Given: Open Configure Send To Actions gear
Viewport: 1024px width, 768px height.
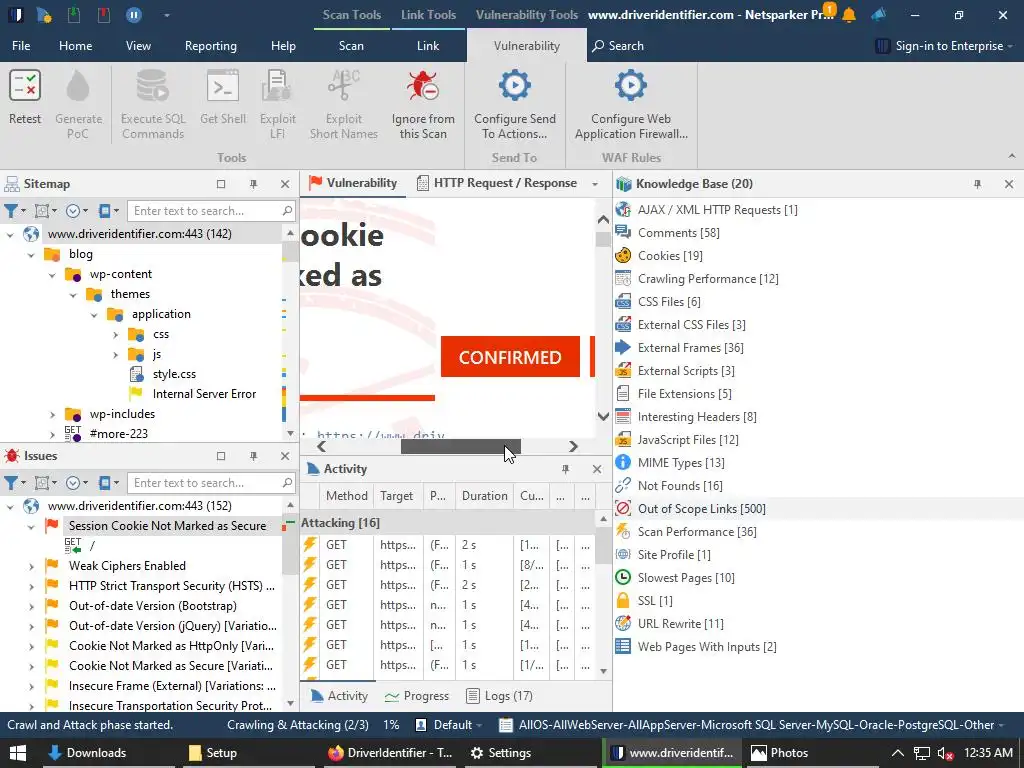Looking at the screenshot, I should pos(515,86).
